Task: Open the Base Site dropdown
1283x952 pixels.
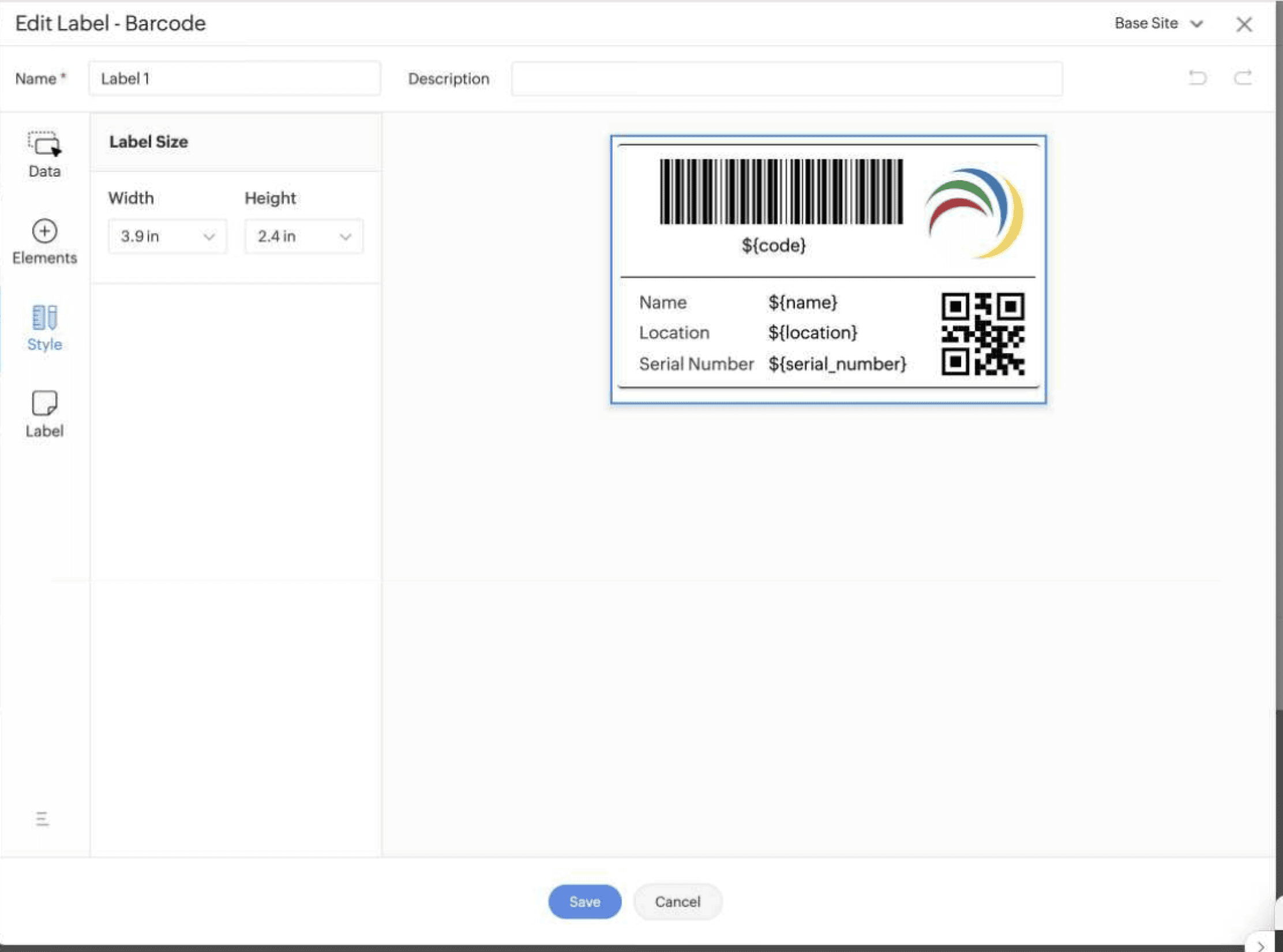Action: click(1158, 24)
